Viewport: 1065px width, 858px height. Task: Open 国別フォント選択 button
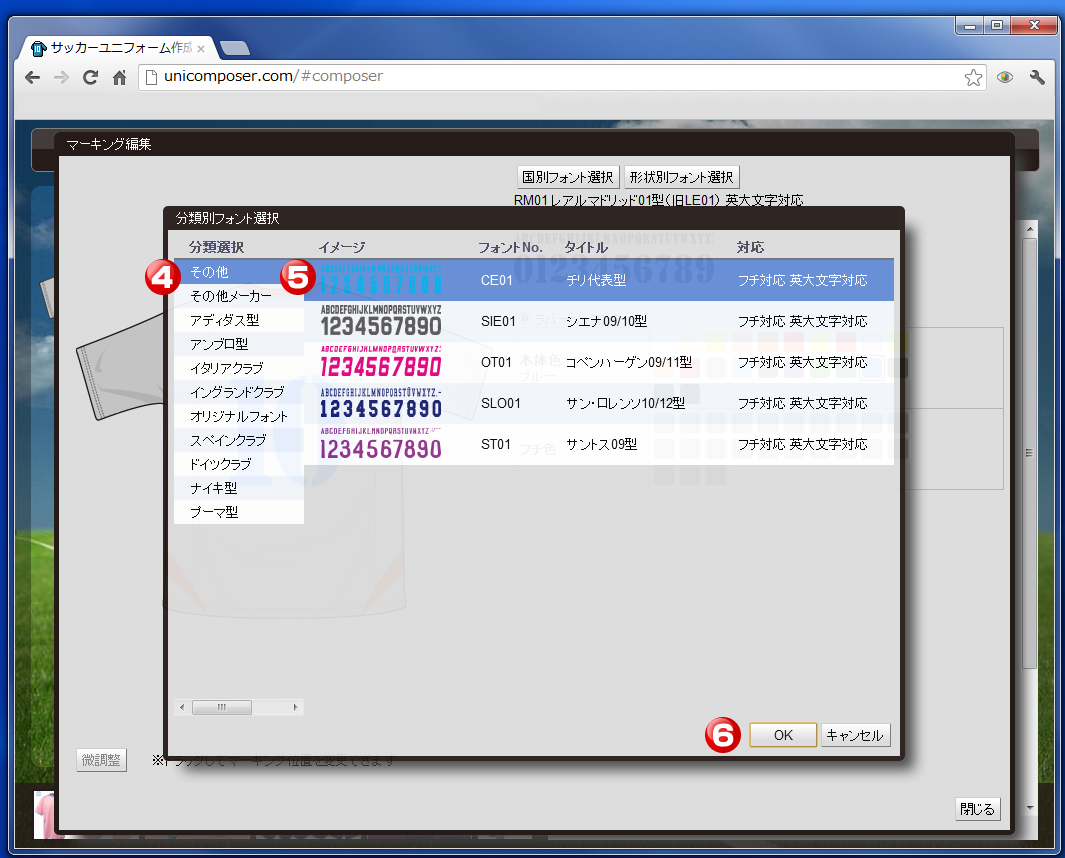coord(568,177)
